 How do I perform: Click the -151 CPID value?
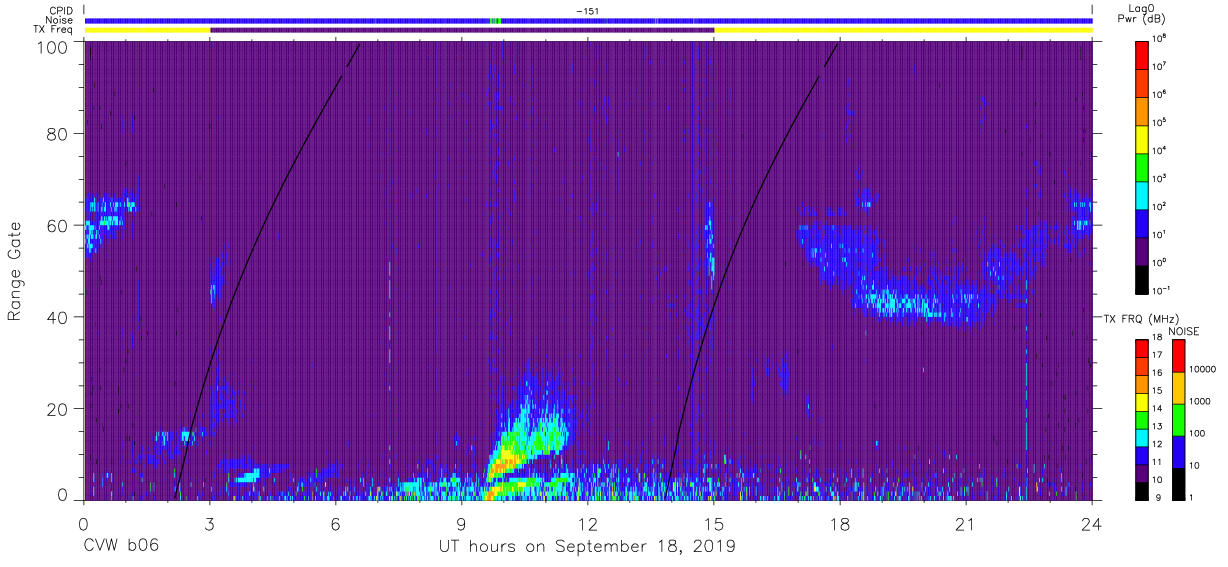pos(588,11)
